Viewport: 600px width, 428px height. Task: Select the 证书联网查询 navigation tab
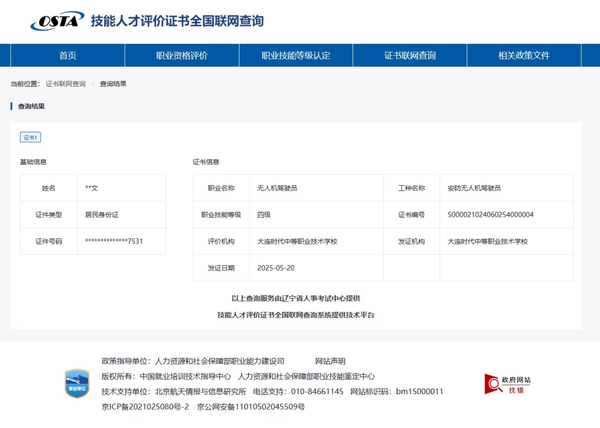pyautogui.click(x=410, y=56)
